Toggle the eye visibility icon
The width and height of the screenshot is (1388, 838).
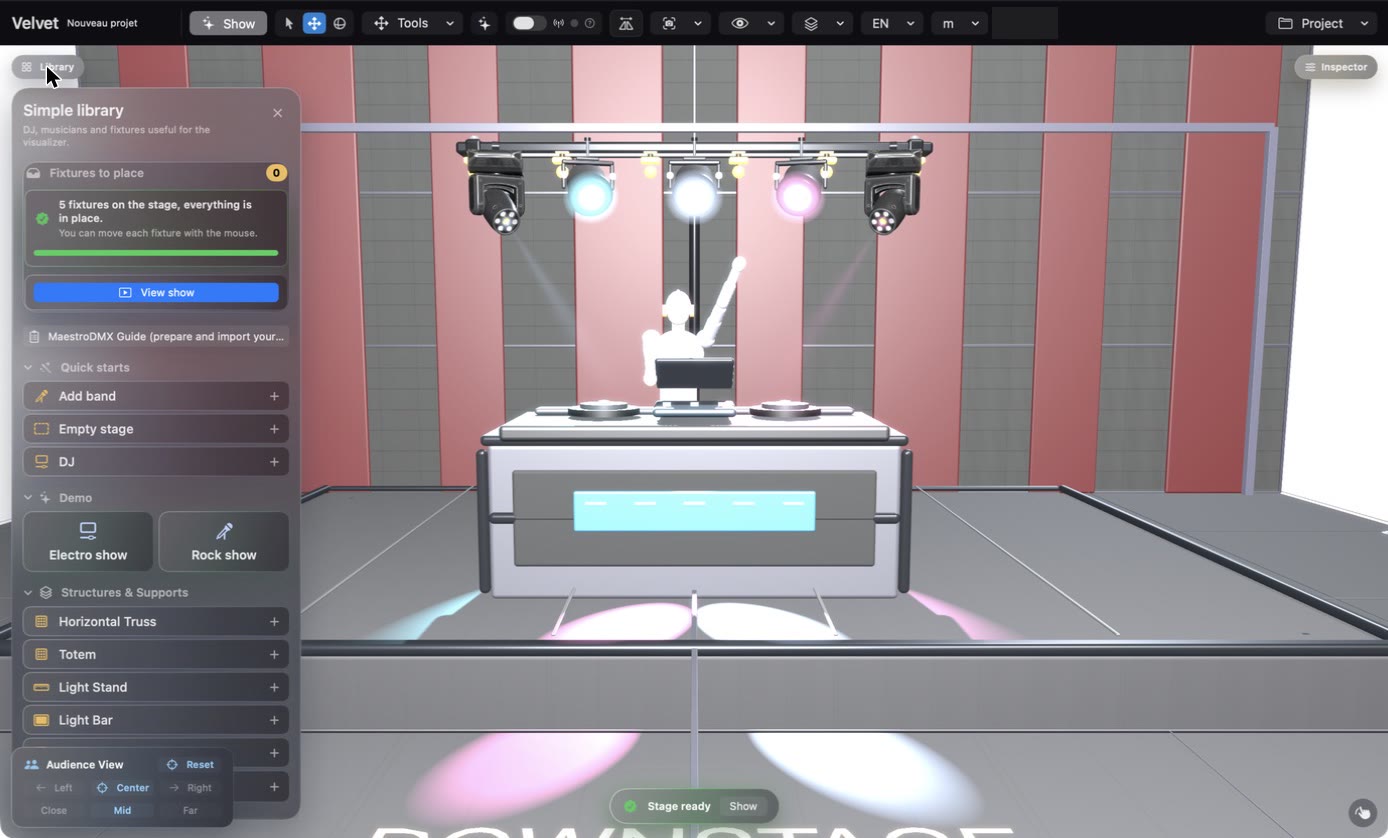(x=740, y=23)
